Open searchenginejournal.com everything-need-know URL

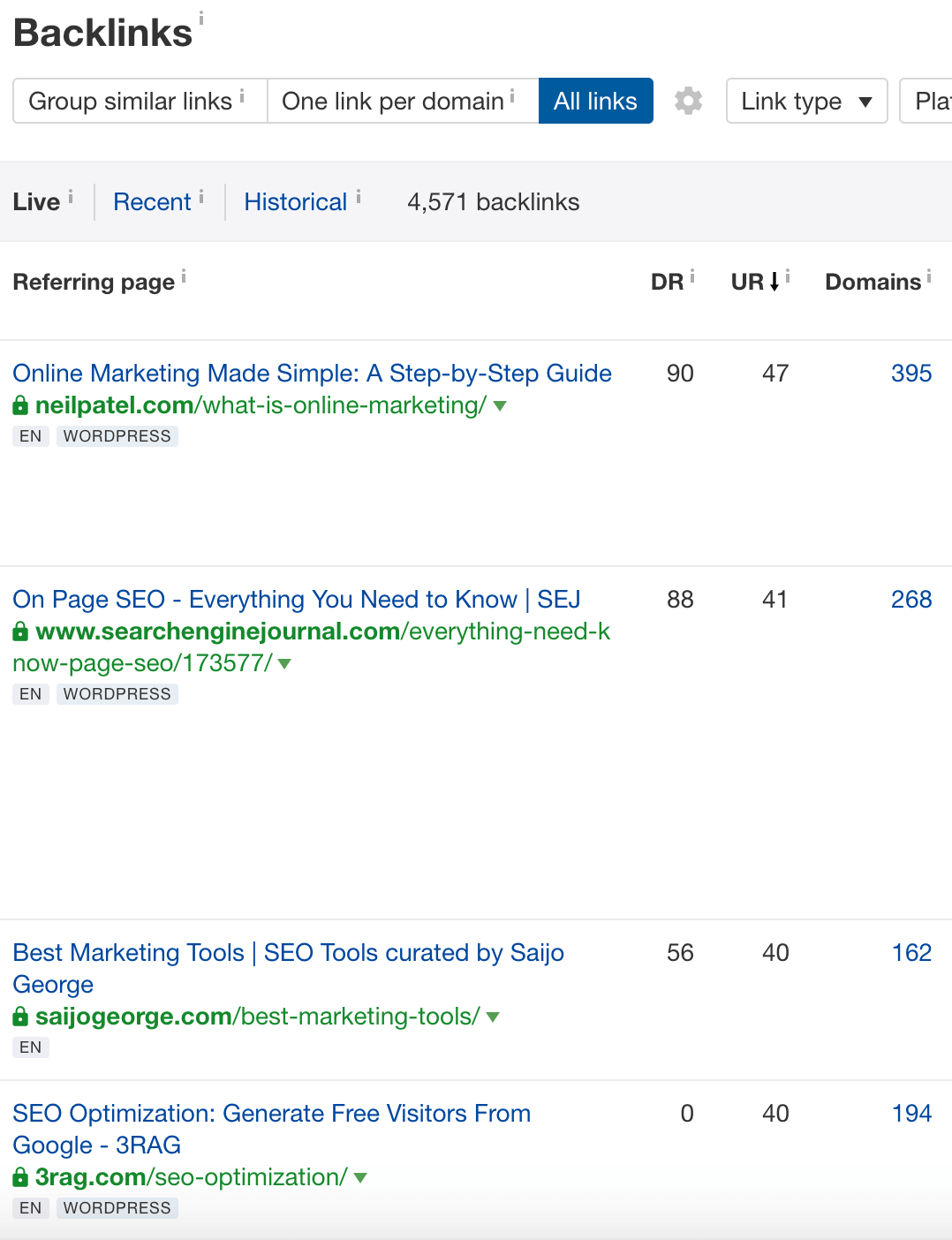coord(312,647)
